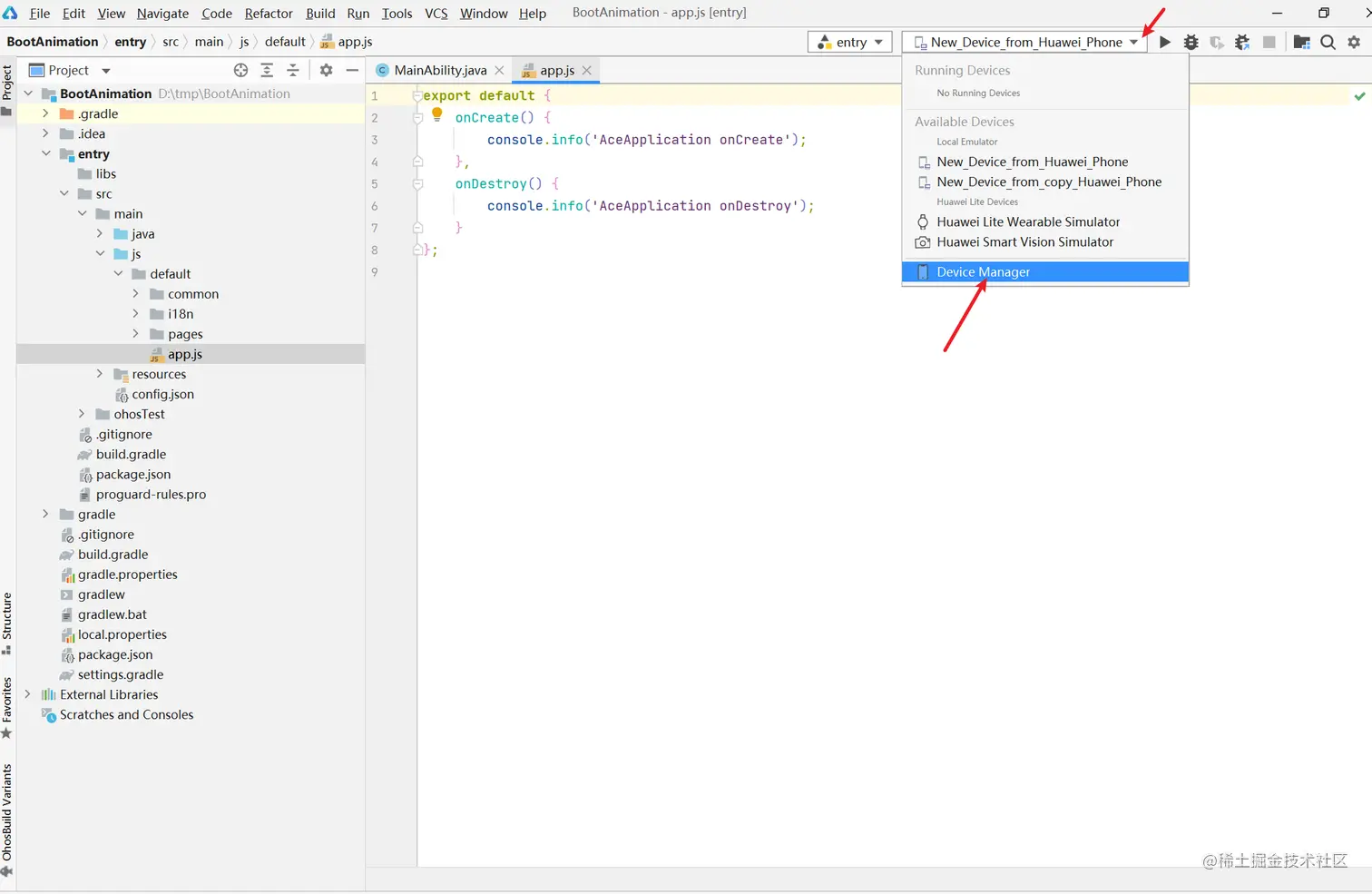Choose New_Device_from_Huawei_Phone in the Available Devices list
1372x894 pixels.
pyautogui.click(x=1045, y=162)
